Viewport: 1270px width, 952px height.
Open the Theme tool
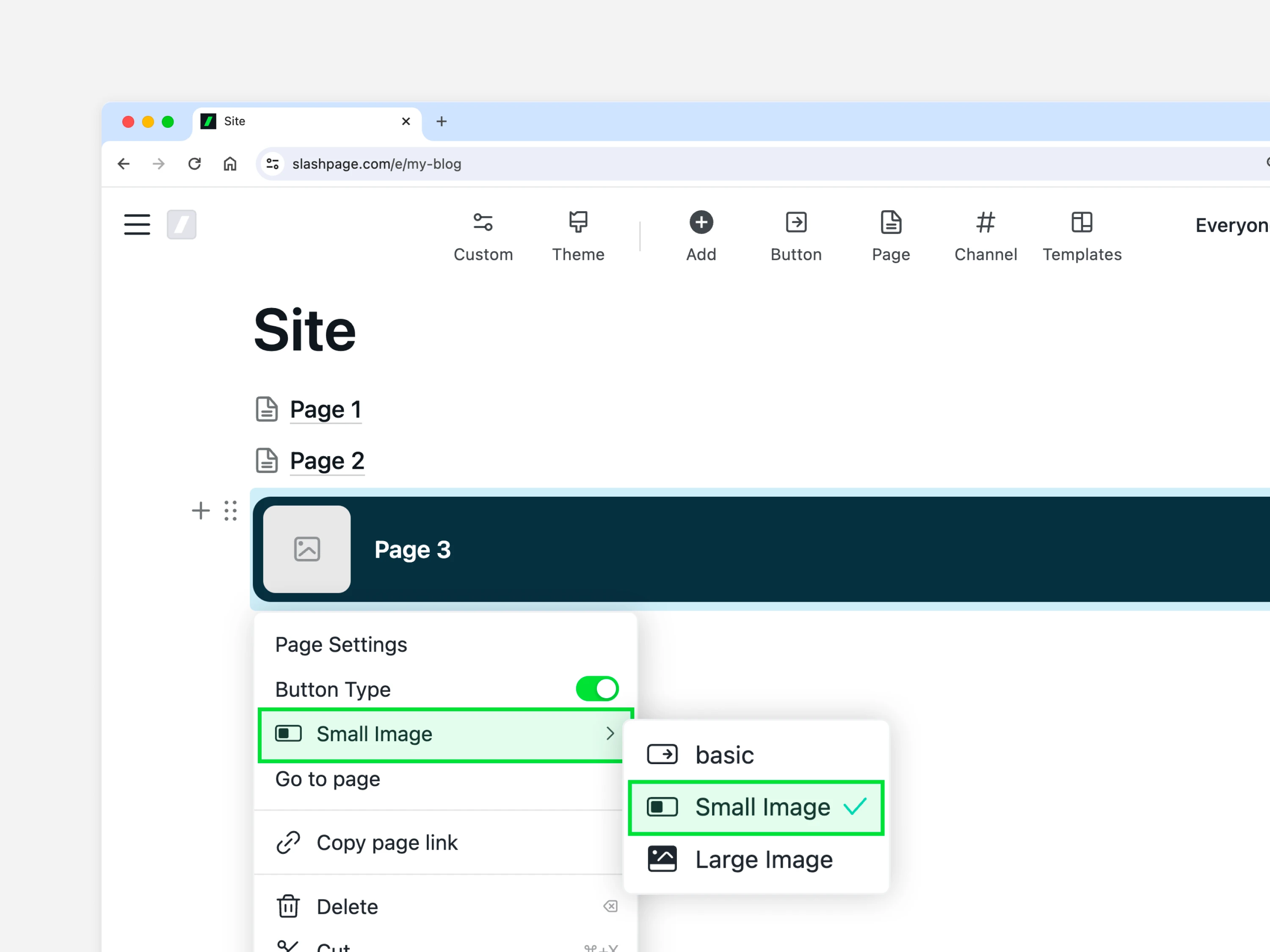click(x=578, y=237)
